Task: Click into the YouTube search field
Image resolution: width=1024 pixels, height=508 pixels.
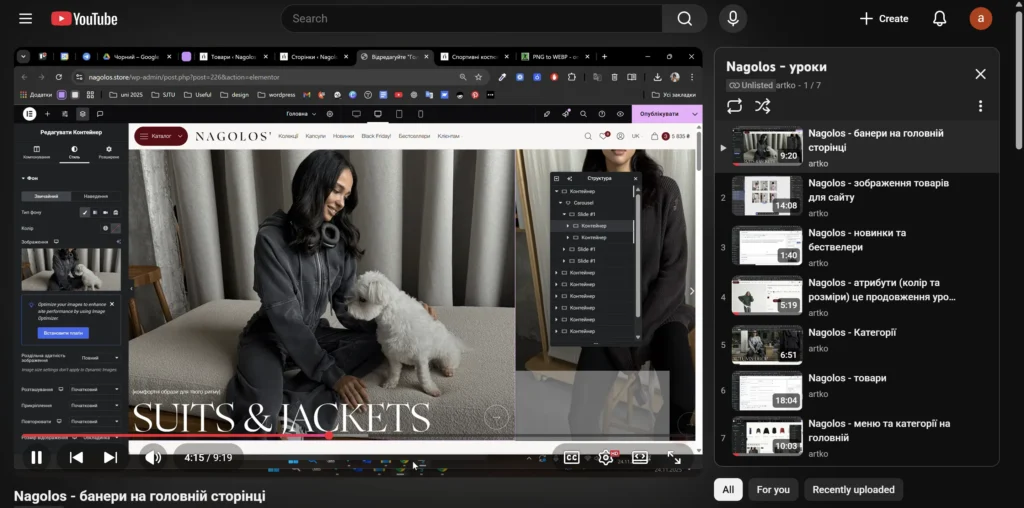Action: tap(470, 18)
